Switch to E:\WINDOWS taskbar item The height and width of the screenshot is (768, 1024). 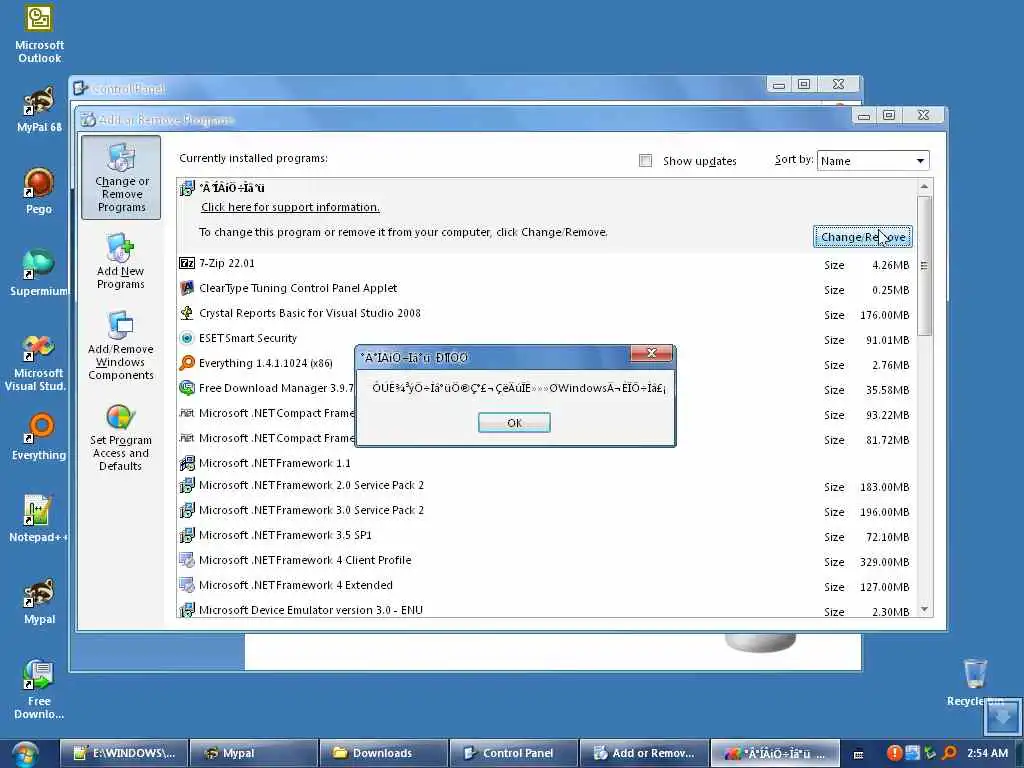point(124,753)
